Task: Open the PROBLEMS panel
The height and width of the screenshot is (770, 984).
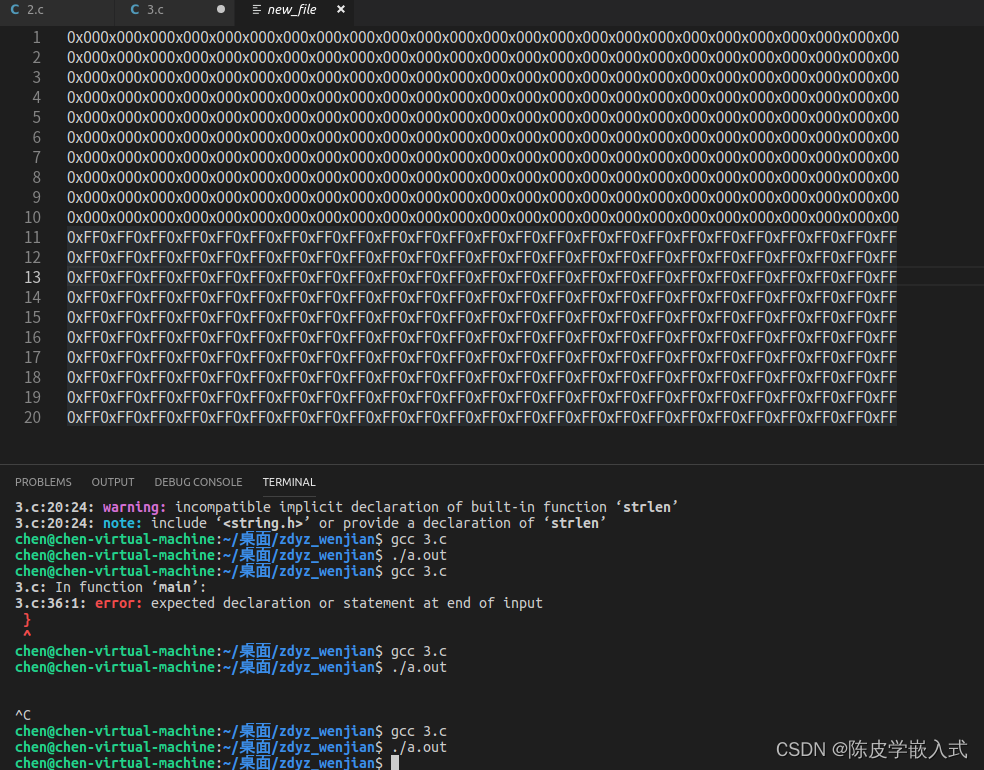Action: pyautogui.click(x=43, y=482)
